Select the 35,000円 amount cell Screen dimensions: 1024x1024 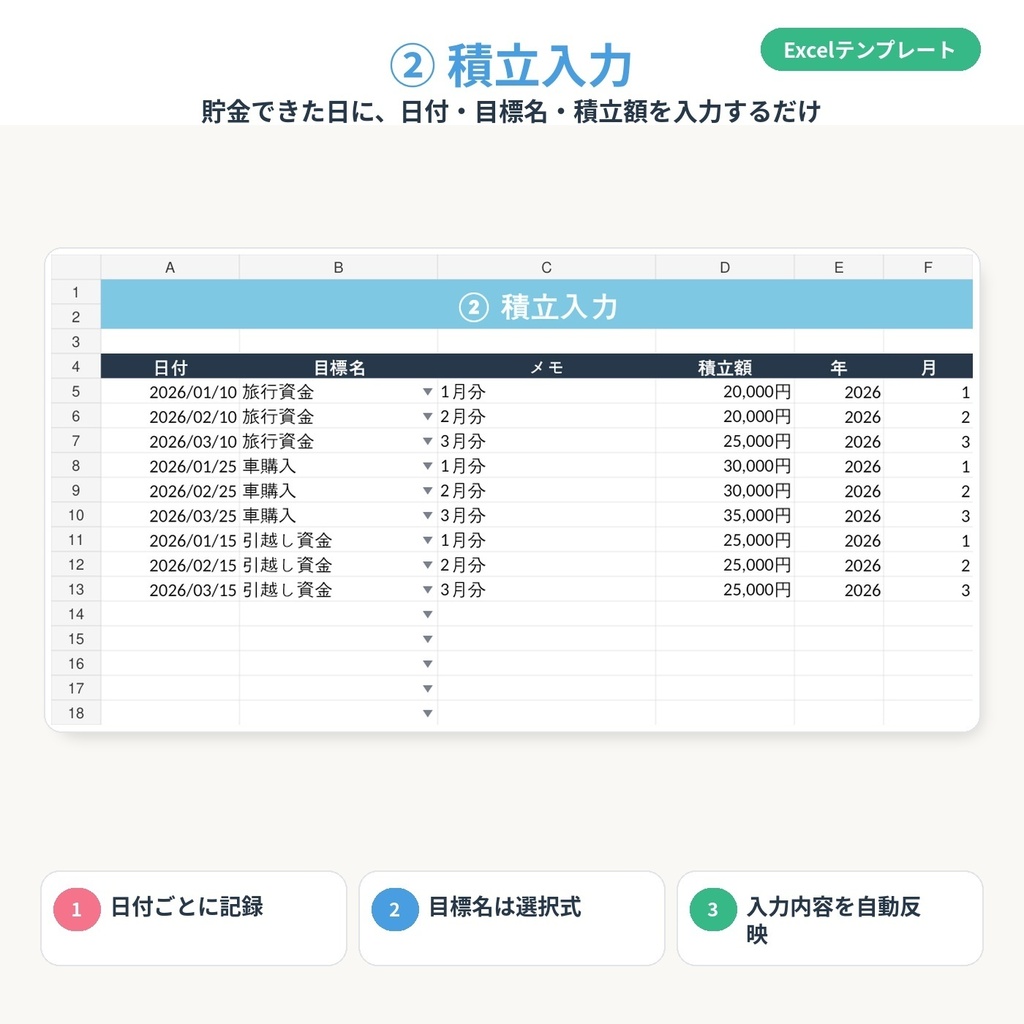click(x=725, y=516)
